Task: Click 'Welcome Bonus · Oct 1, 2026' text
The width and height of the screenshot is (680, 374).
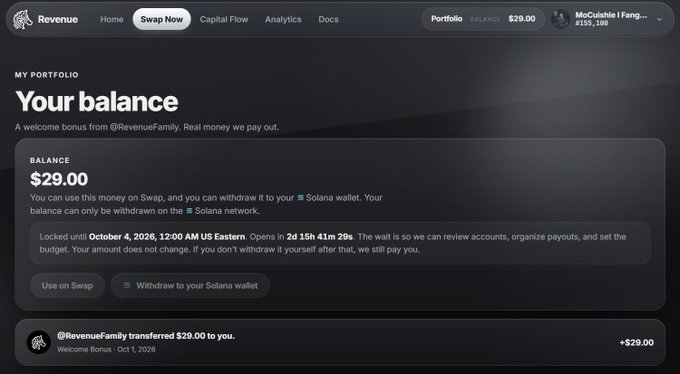Action: pyautogui.click(x=106, y=349)
